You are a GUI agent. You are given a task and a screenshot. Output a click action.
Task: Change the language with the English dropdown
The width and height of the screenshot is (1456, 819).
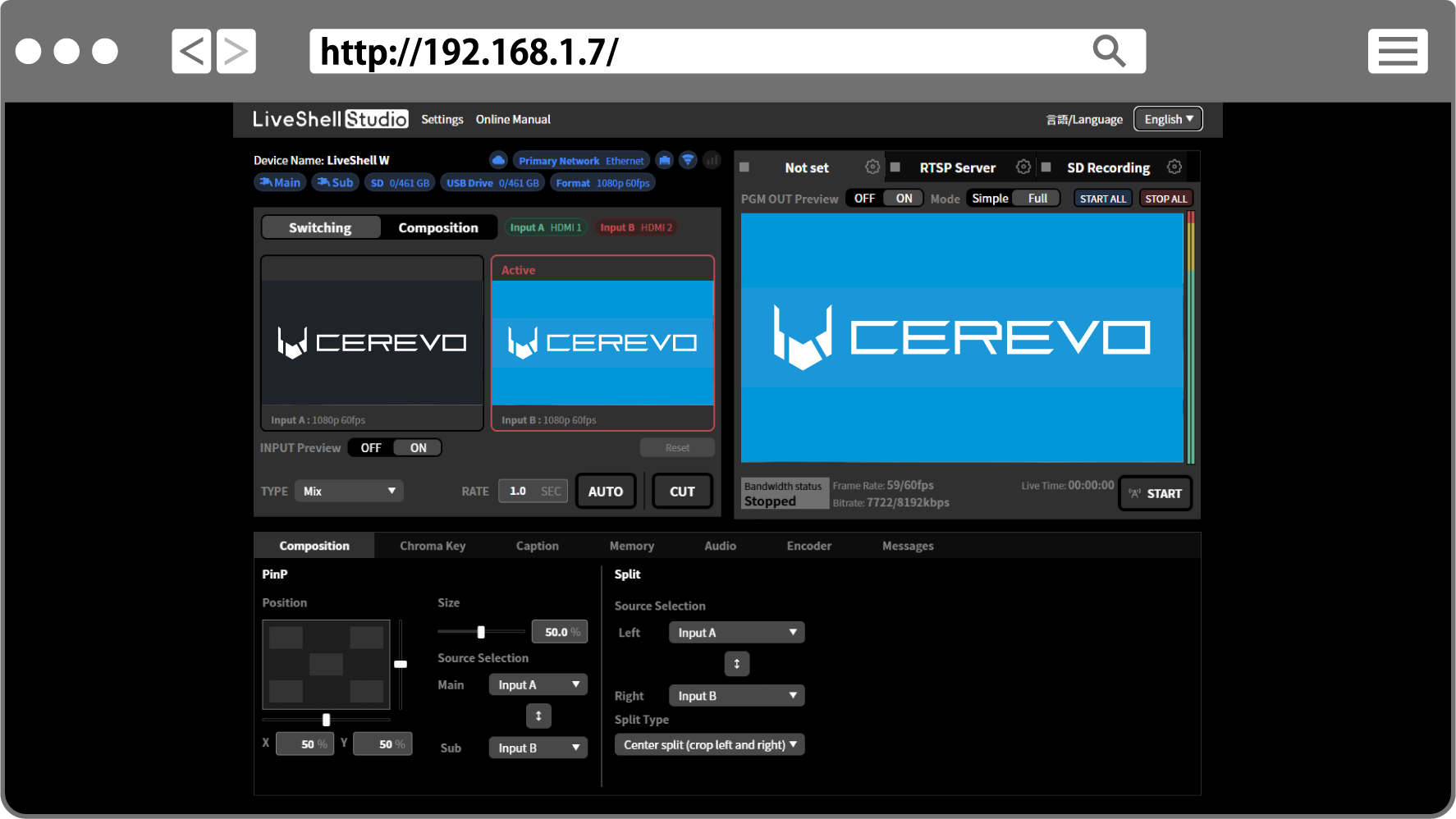pos(1168,118)
